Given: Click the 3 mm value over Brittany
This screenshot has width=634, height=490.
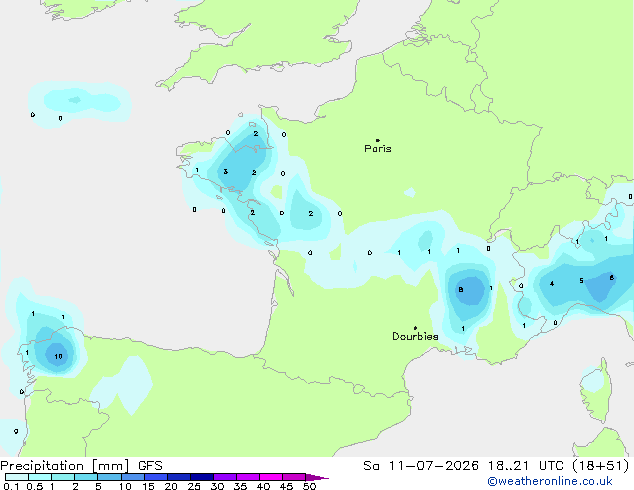Looking at the screenshot, I should (226, 171).
